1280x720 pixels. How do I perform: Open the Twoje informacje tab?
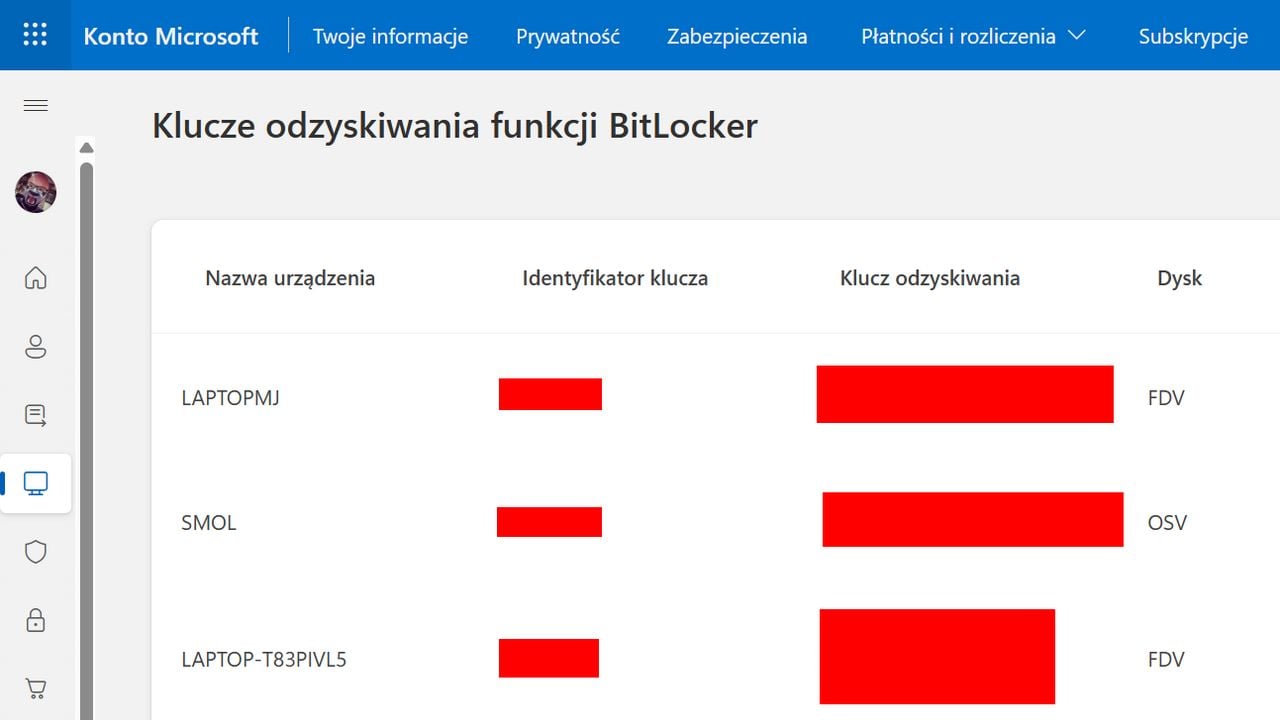[x=390, y=36]
